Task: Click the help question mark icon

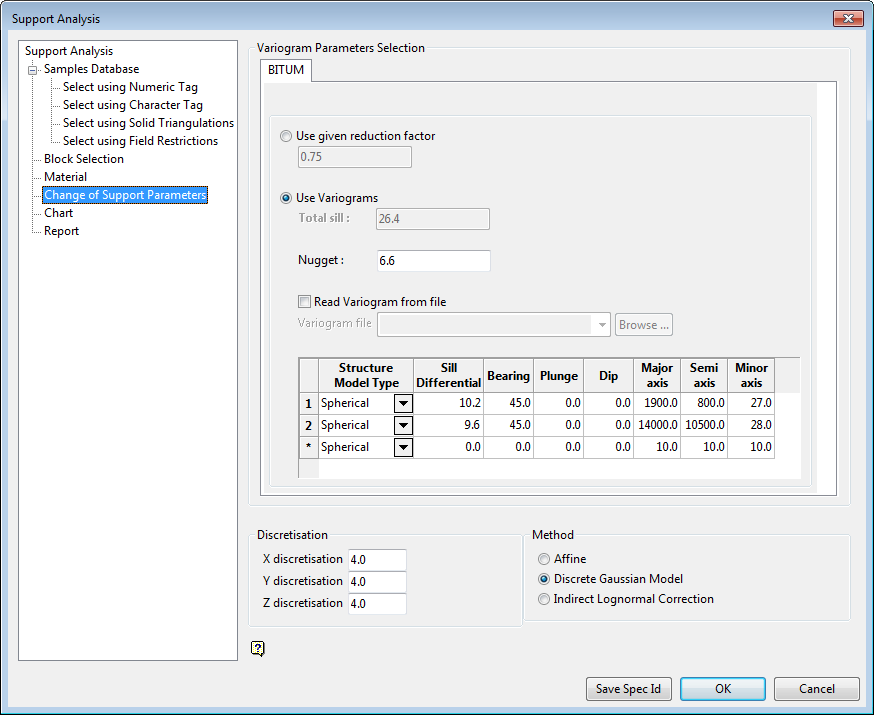Action: coord(258,649)
